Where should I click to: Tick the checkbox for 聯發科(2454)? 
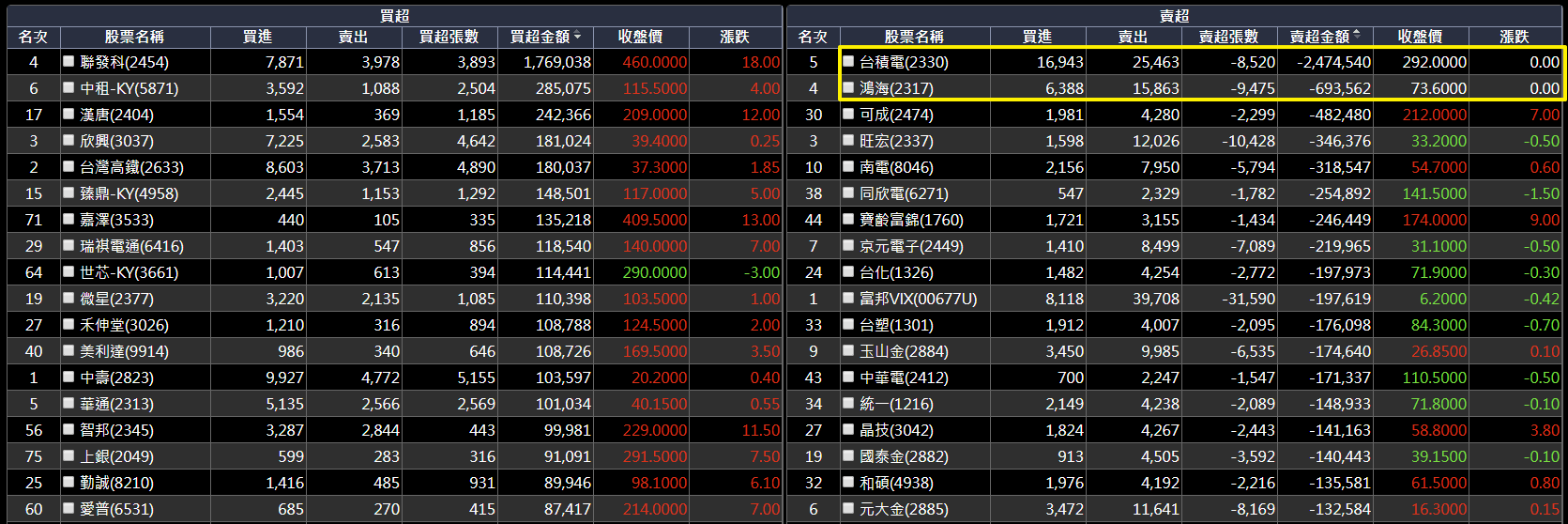point(69,61)
